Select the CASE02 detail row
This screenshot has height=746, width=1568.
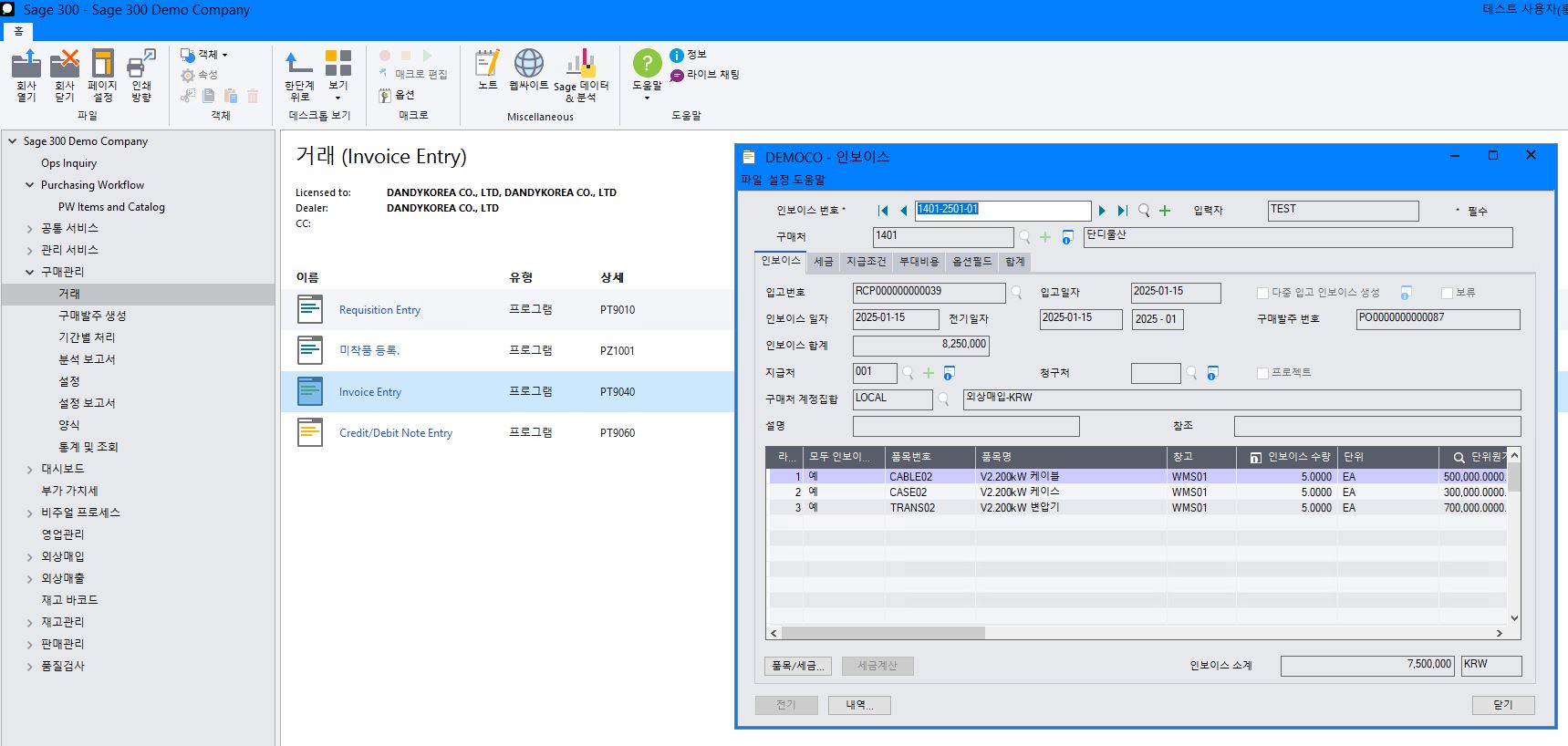(1137, 492)
